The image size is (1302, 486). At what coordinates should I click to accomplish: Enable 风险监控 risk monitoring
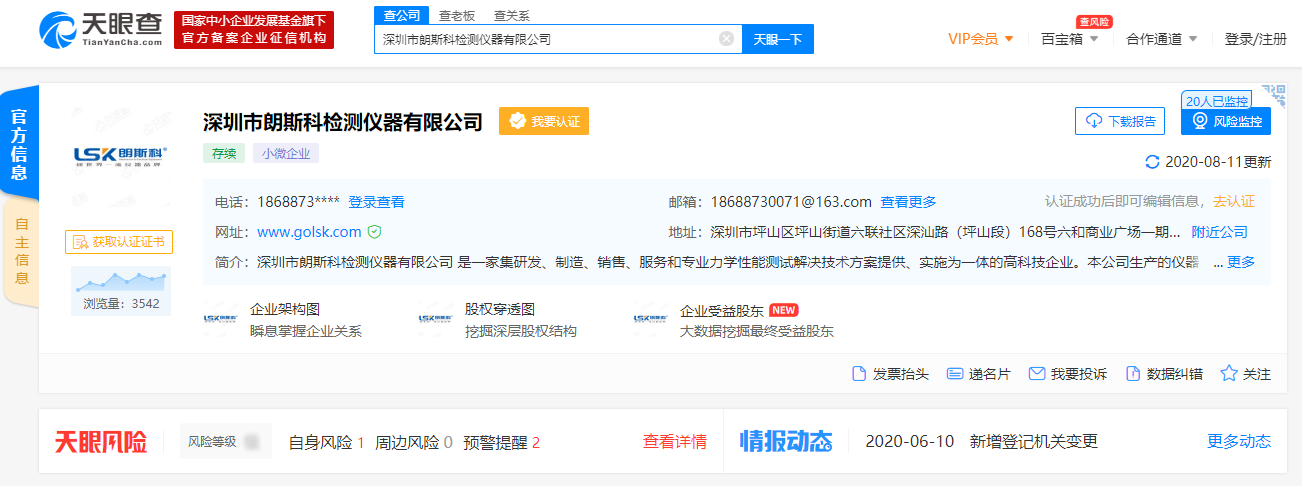[1226, 121]
